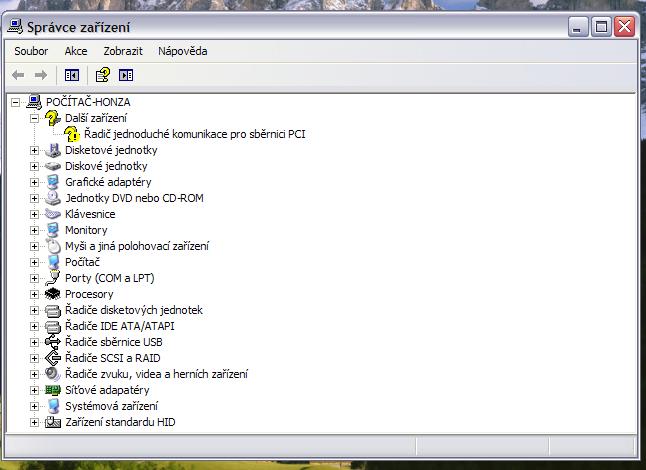Click the keyboard icon for Klávesnice

coord(53,214)
